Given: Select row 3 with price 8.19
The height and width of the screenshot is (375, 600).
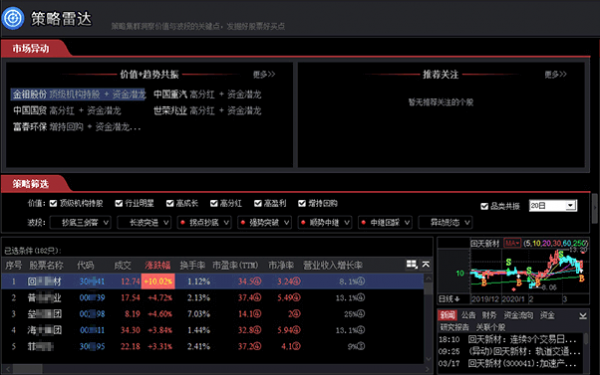Looking at the screenshot, I should coord(212,314).
